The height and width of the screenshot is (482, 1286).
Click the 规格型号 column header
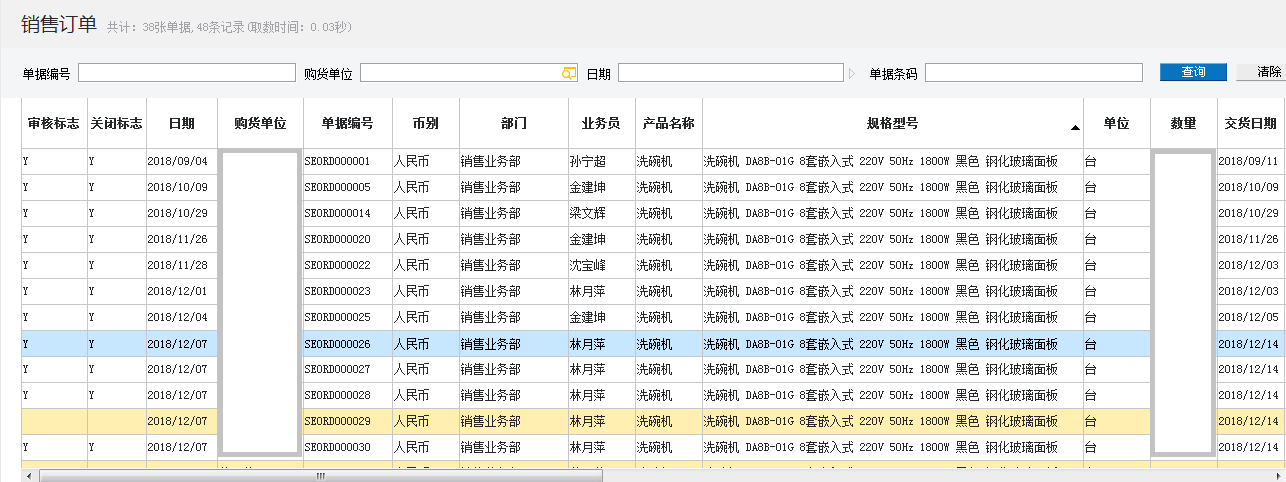[x=892, y=124]
